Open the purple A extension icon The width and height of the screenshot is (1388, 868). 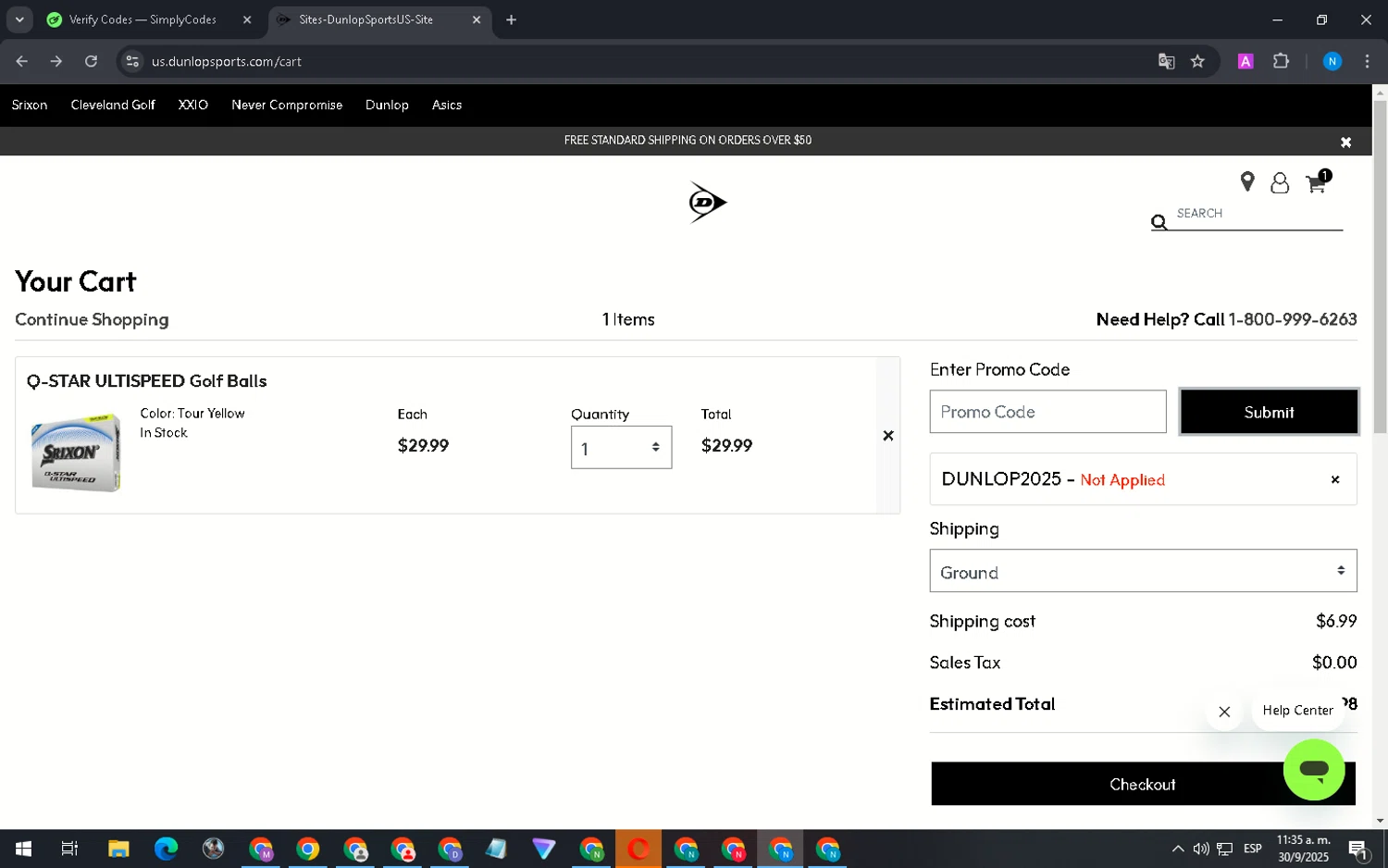click(x=1245, y=61)
